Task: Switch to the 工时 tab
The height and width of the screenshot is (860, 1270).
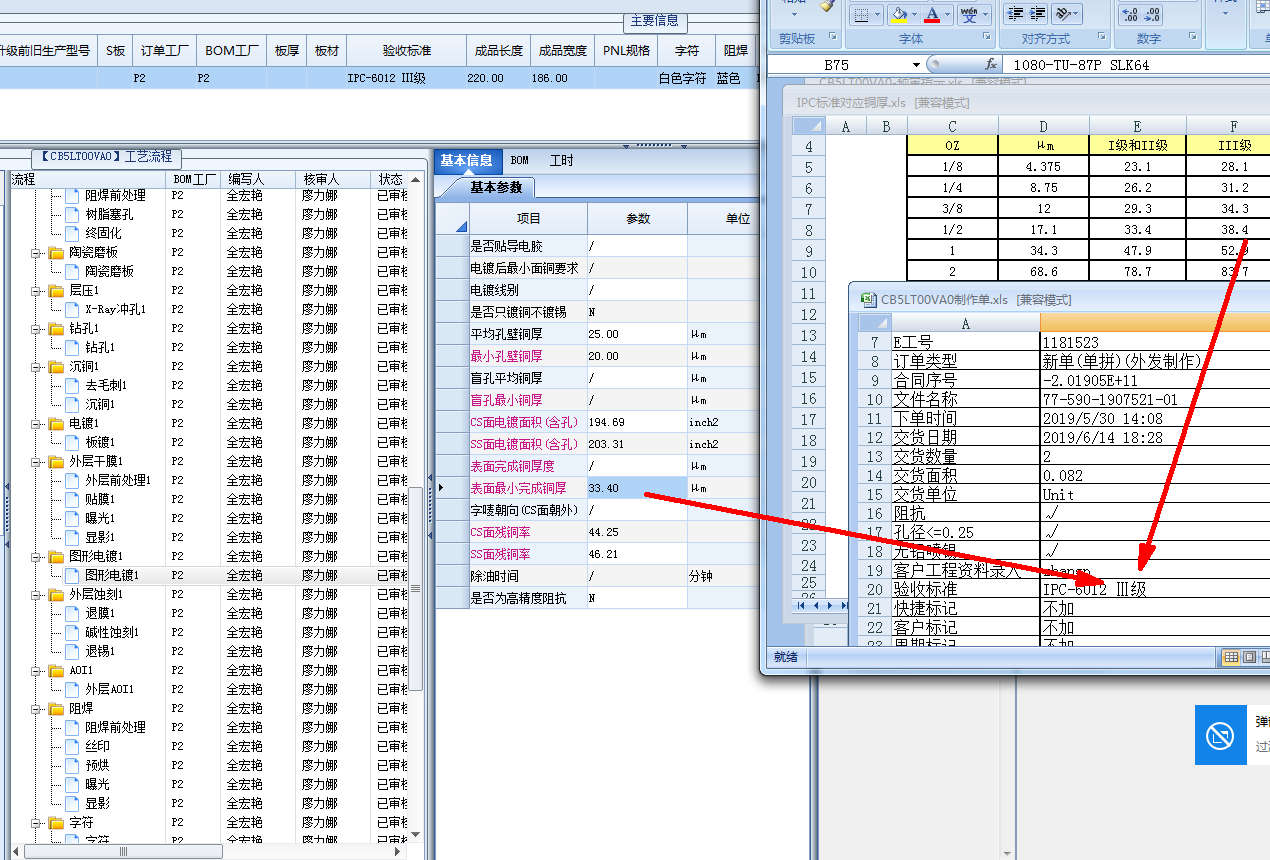Action: click(x=562, y=160)
